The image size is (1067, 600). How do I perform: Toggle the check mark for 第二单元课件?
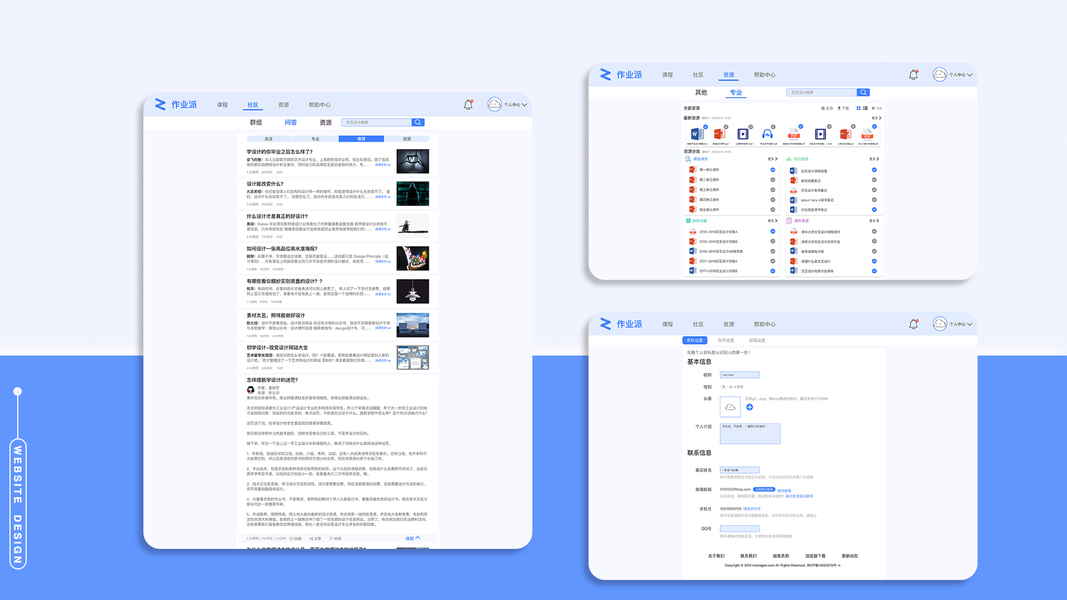point(772,180)
